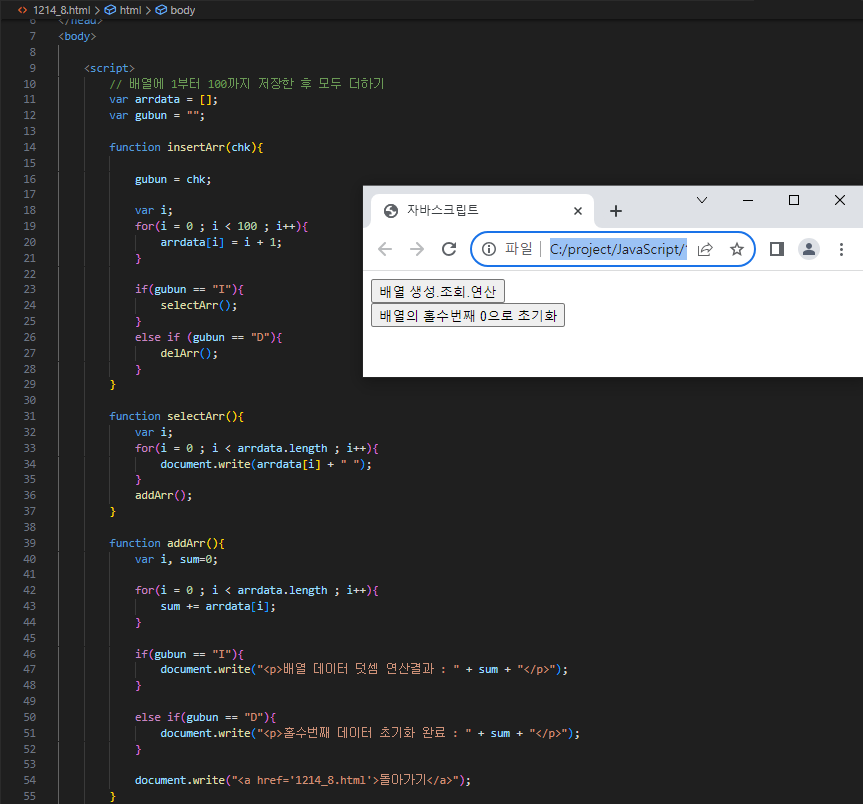Click the cube icon before html breadcrumb
This screenshot has height=804, width=863.
(x=110, y=10)
